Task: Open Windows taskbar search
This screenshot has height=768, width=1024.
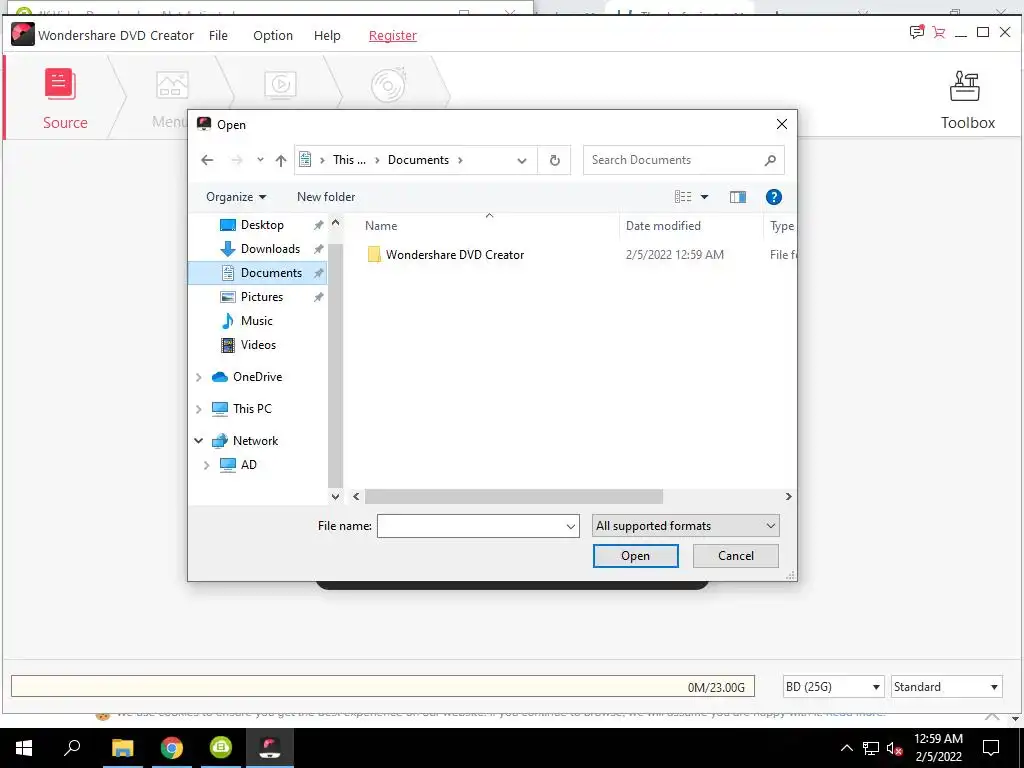Action: click(72, 747)
